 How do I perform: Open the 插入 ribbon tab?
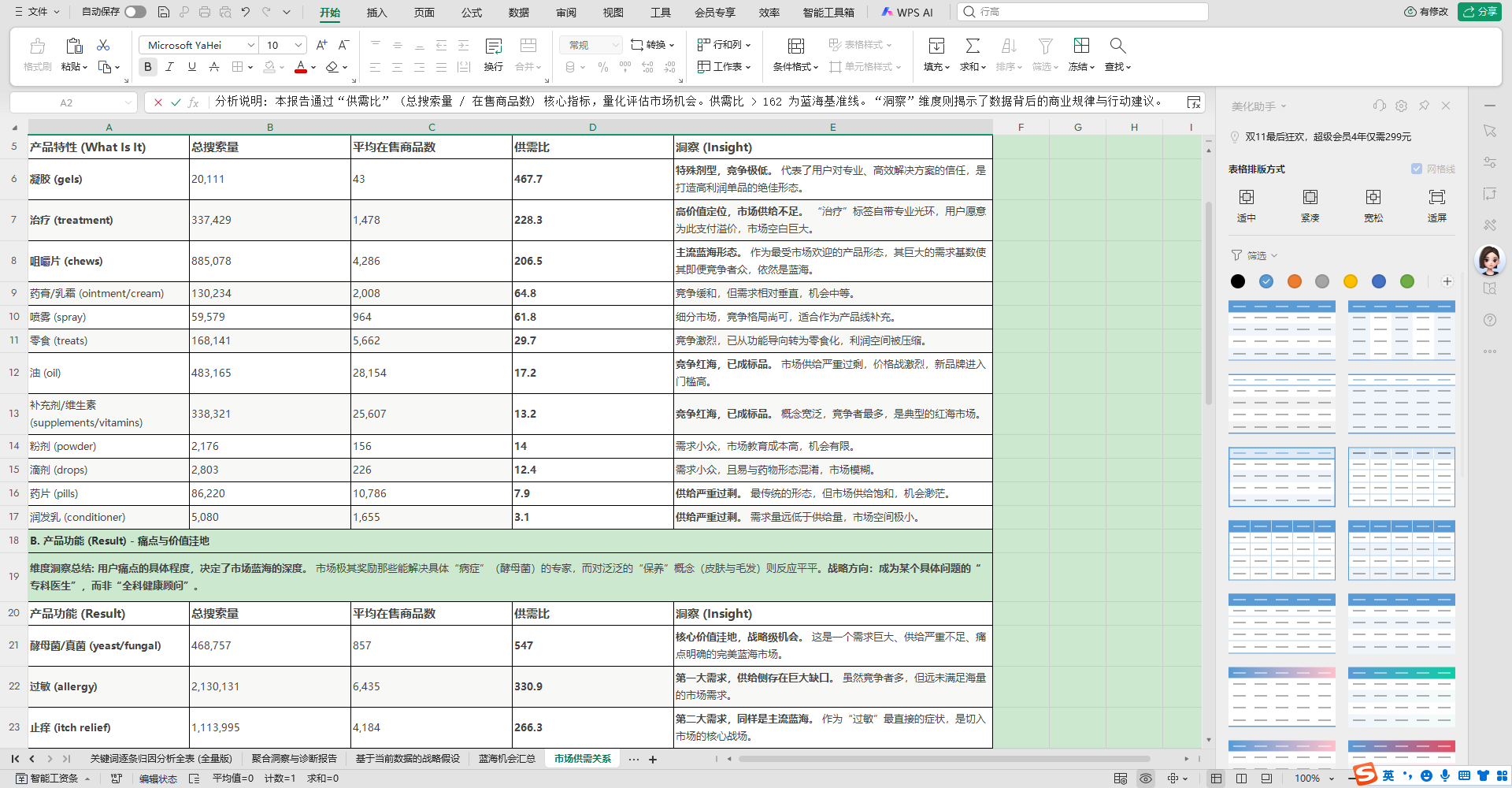[x=376, y=13]
